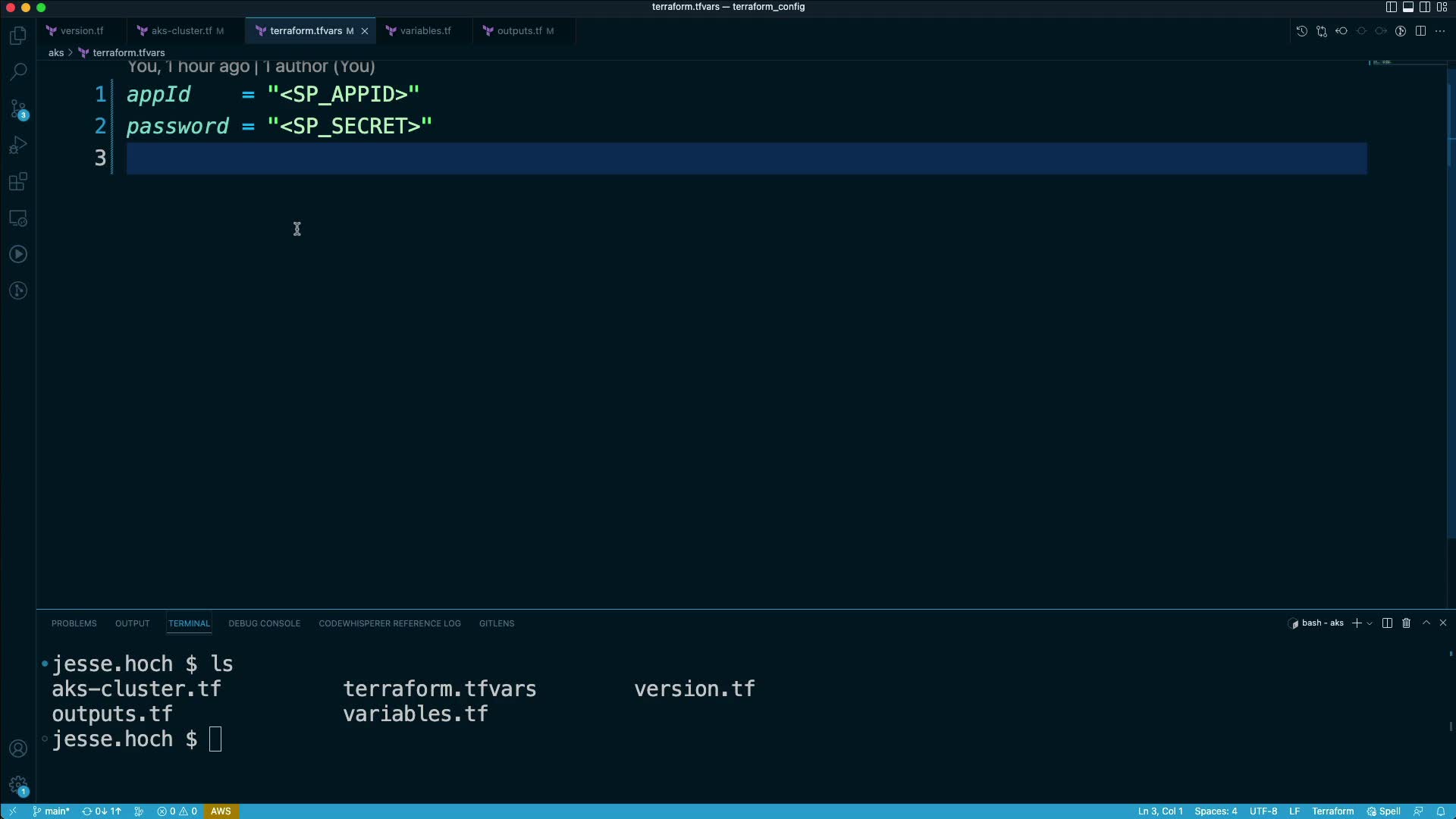Toggle the primary sidebar layout button
Image resolution: width=1456 pixels, height=819 pixels.
click(x=1391, y=7)
